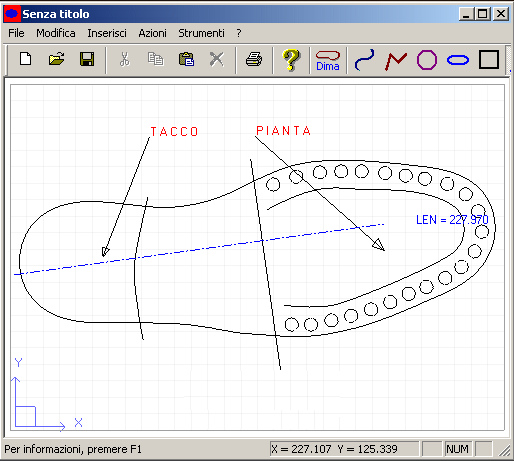514x461 pixels.
Task: Click the yellow question mark help icon
Action: click(291, 60)
